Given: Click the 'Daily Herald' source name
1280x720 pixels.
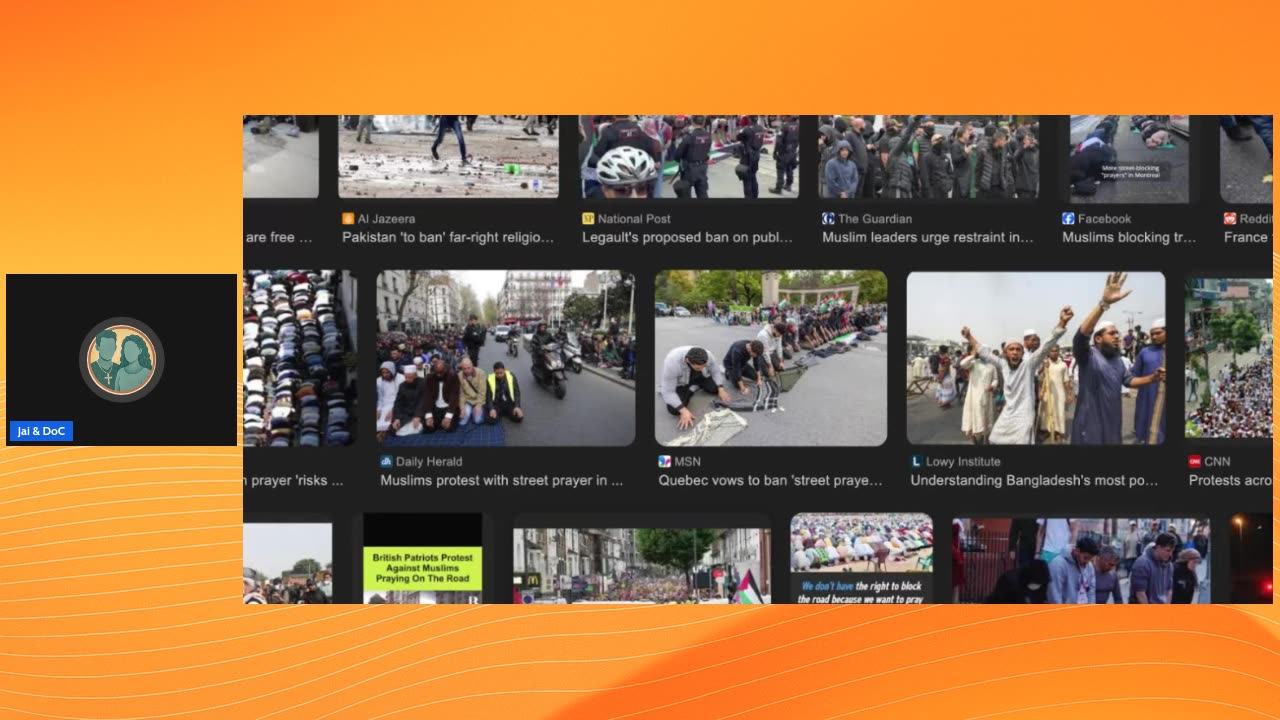Looking at the screenshot, I should [429, 461].
